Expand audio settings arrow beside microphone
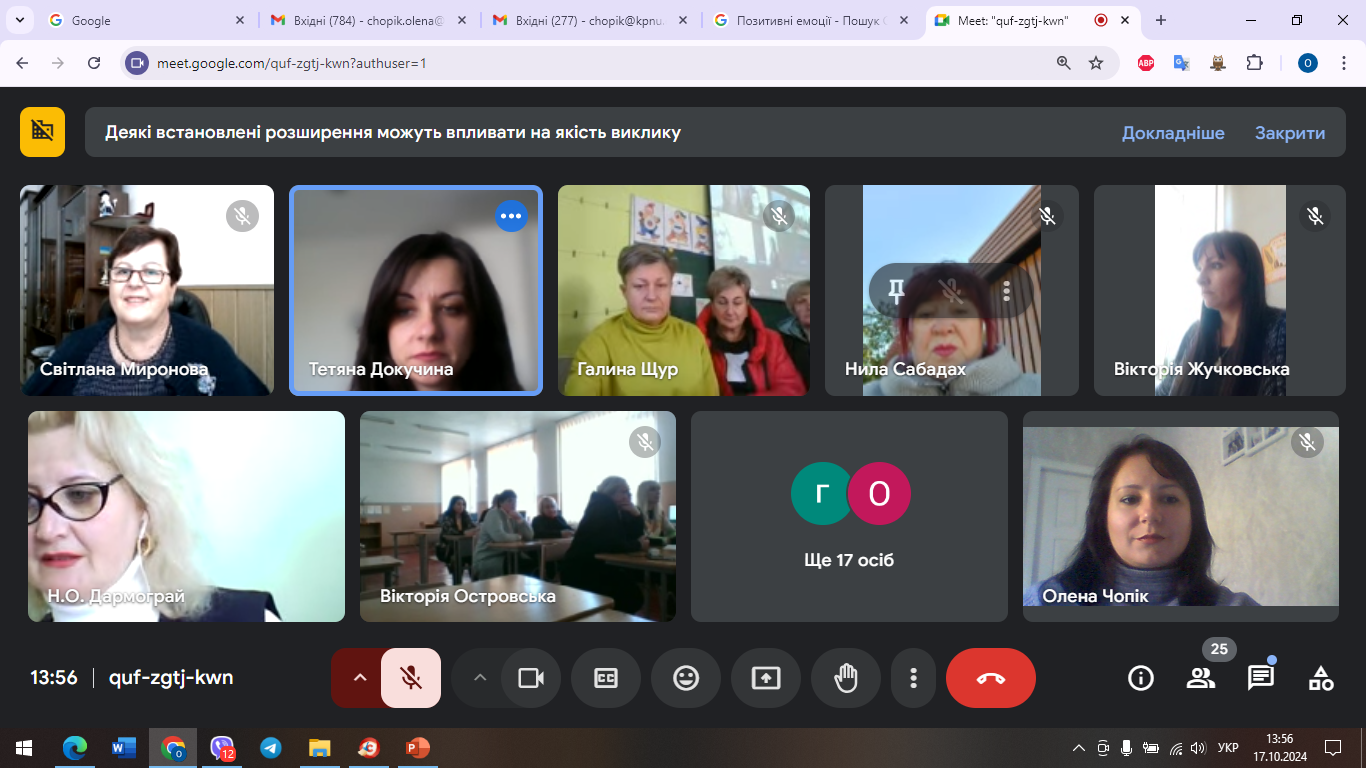 pos(360,678)
